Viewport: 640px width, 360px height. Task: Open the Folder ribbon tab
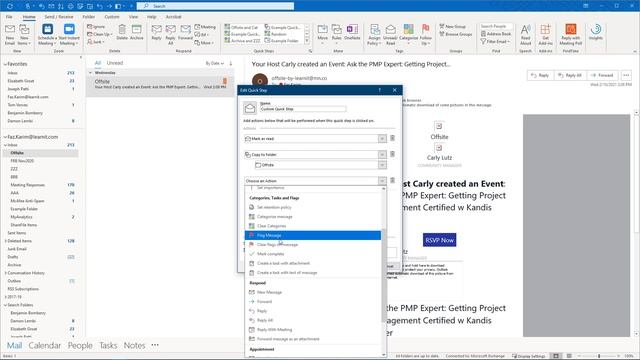[x=89, y=17]
